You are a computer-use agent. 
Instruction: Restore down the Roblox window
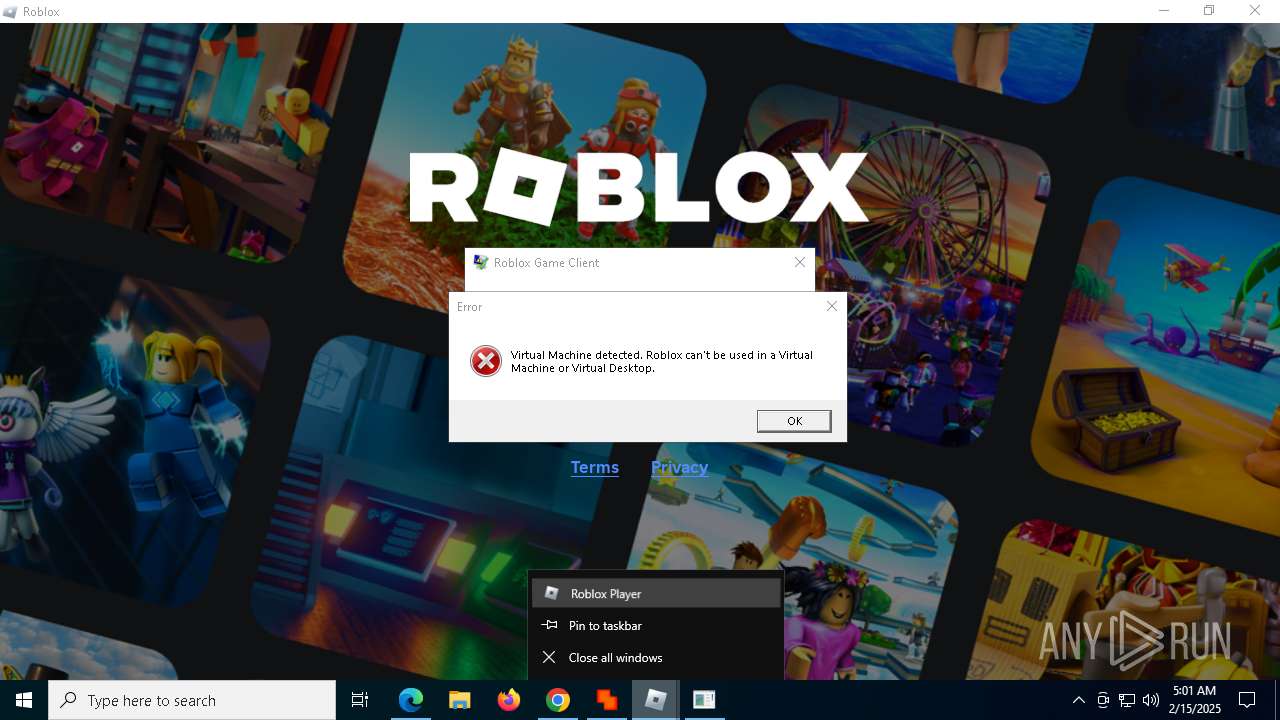click(1209, 11)
